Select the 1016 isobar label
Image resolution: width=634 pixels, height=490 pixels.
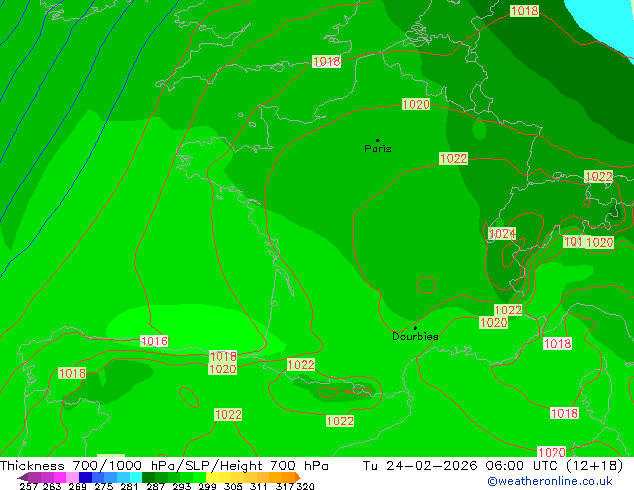point(154,341)
